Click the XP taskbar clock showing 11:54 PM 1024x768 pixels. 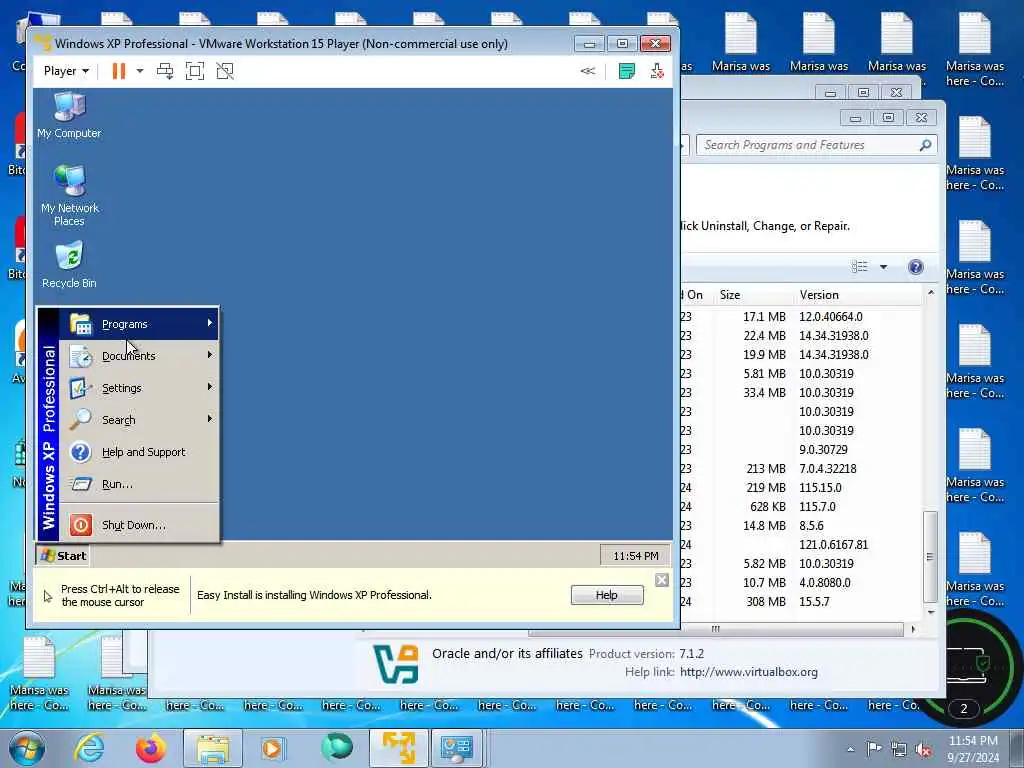635,556
